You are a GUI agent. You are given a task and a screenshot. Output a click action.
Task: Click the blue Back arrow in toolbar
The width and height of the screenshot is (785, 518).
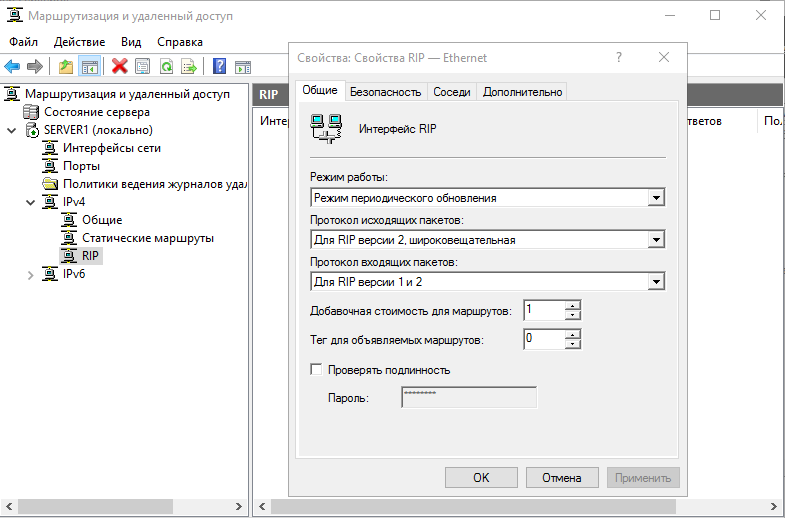pyautogui.click(x=12, y=66)
